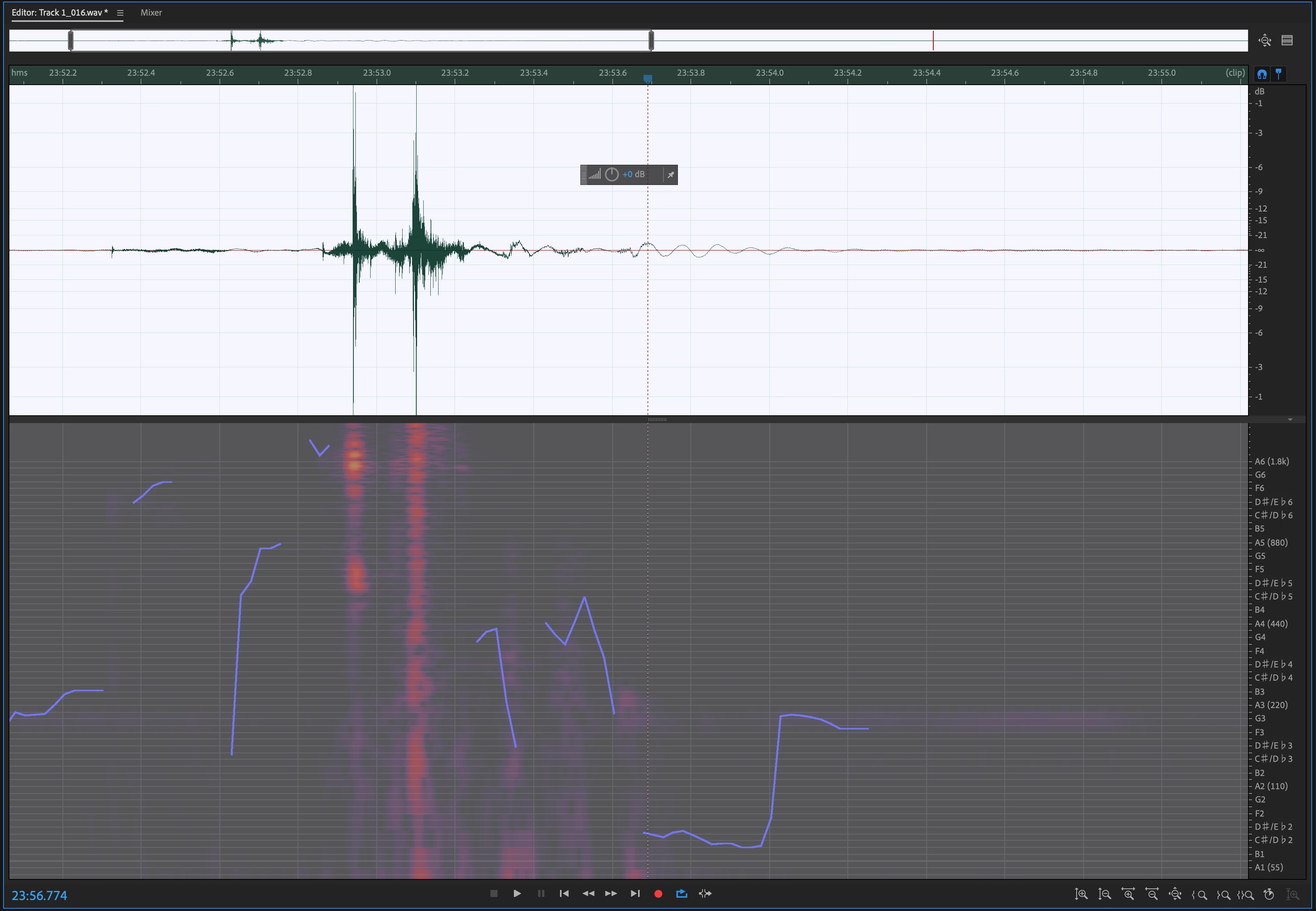This screenshot has width=1316, height=911.
Task: Select Editor Track 1_016.wav tab
Action: 59,12
